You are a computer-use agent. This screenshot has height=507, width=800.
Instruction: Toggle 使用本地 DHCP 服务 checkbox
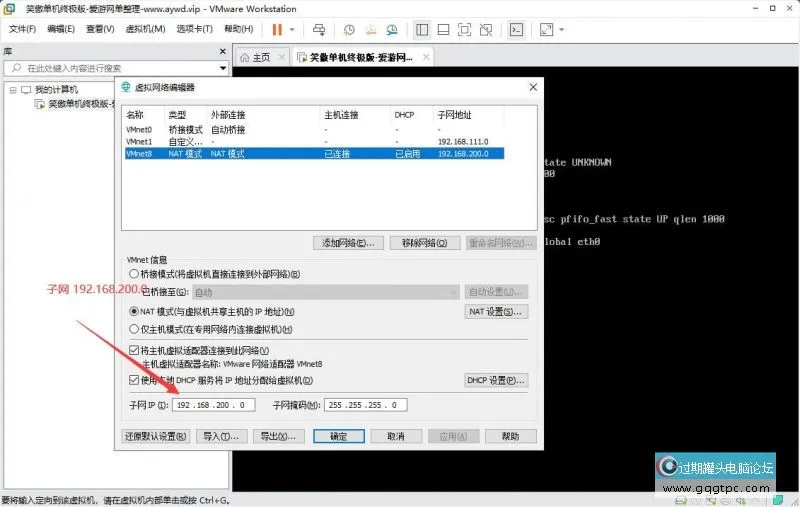pyautogui.click(x=134, y=380)
